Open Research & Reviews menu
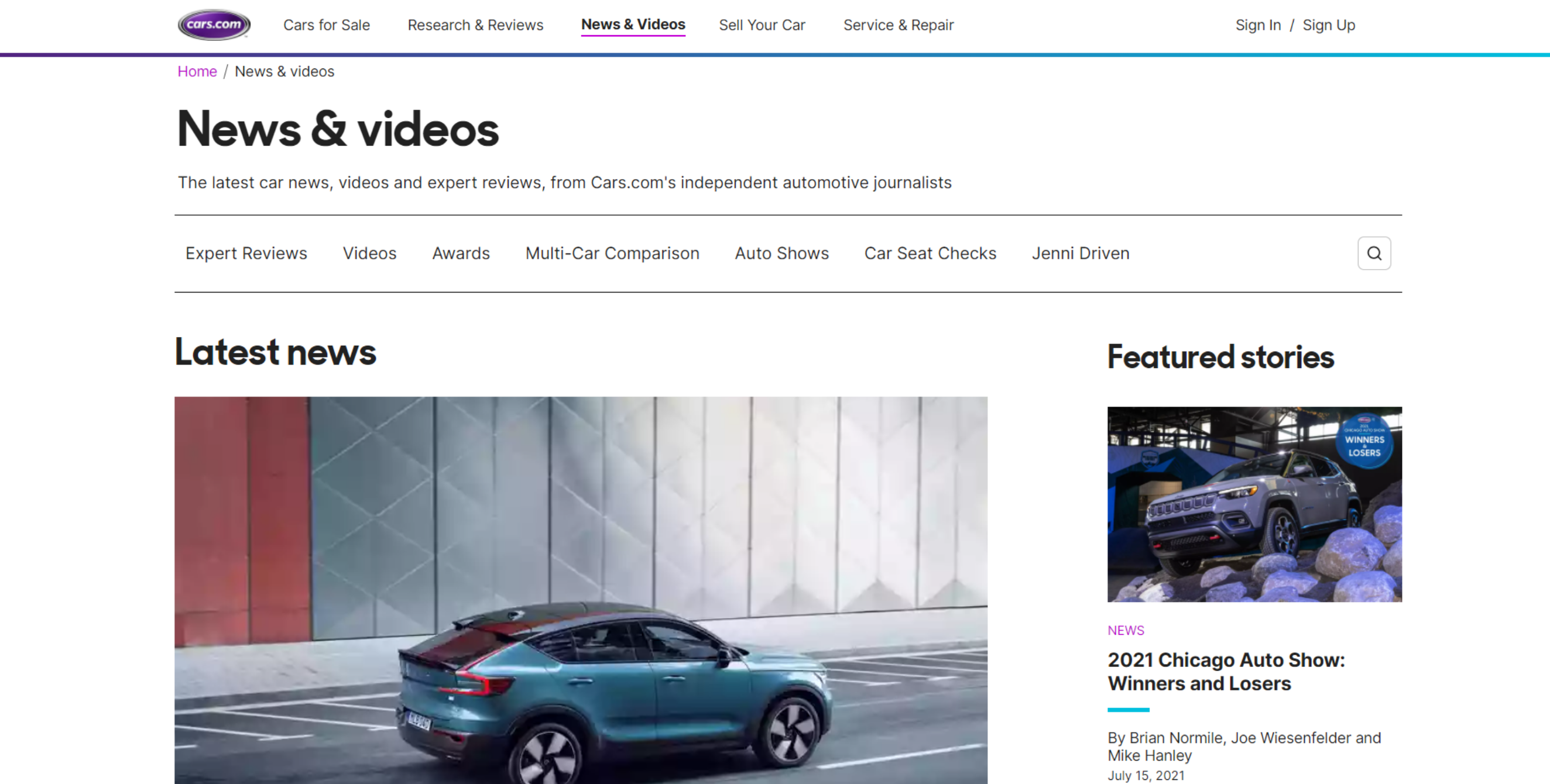1550x784 pixels. (475, 25)
